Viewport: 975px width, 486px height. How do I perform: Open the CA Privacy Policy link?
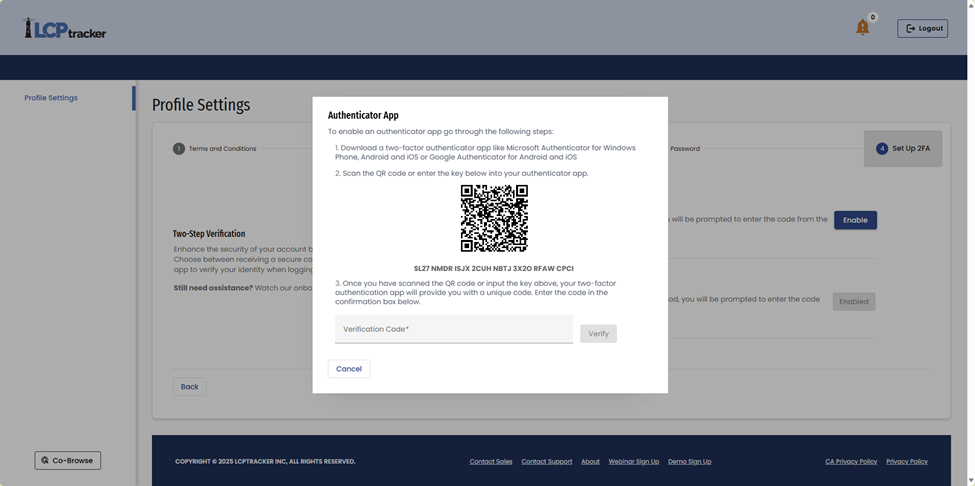tap(851, 462)
